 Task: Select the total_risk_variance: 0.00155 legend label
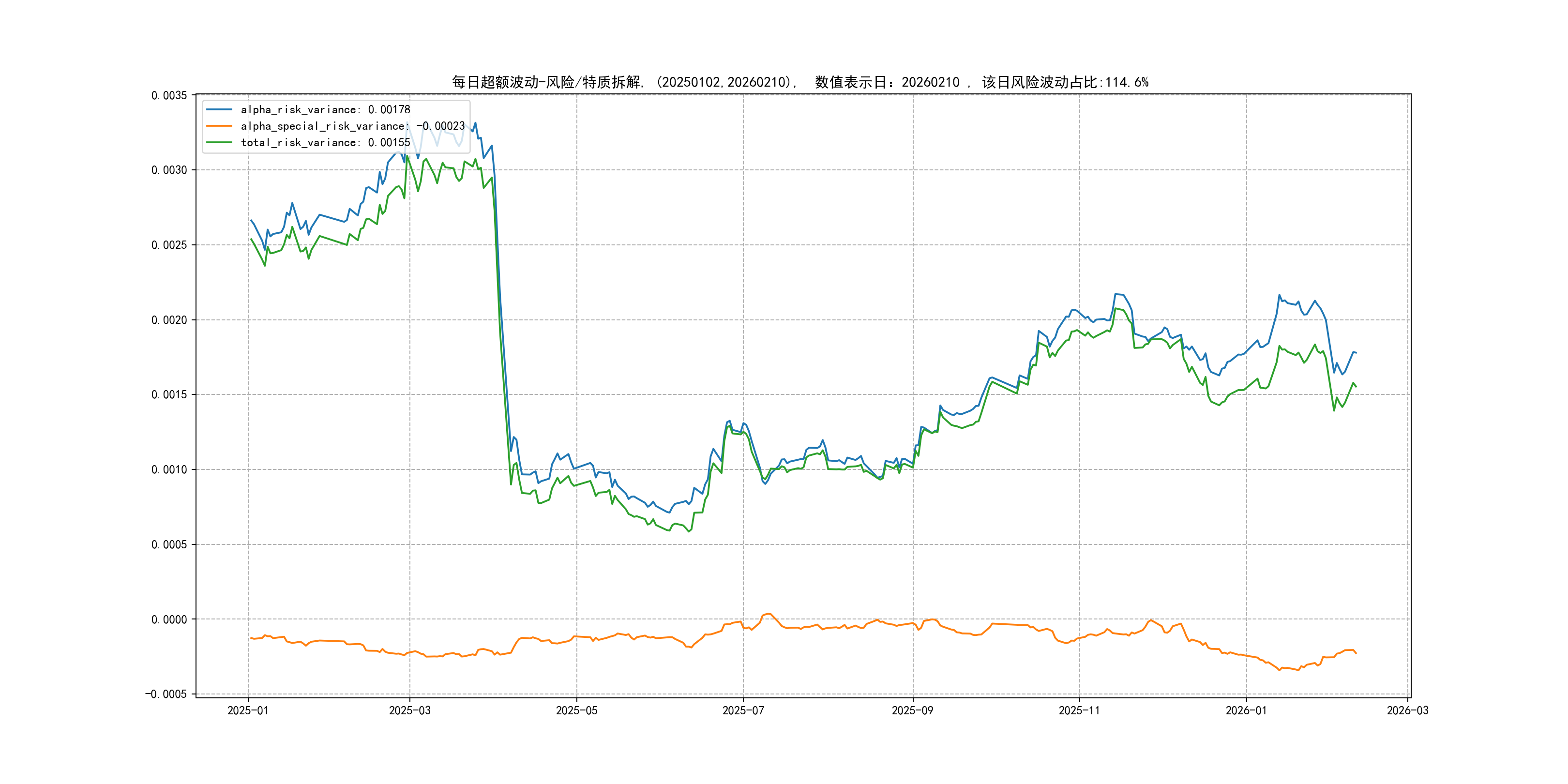pyautogui.click(x=325, y=142)
